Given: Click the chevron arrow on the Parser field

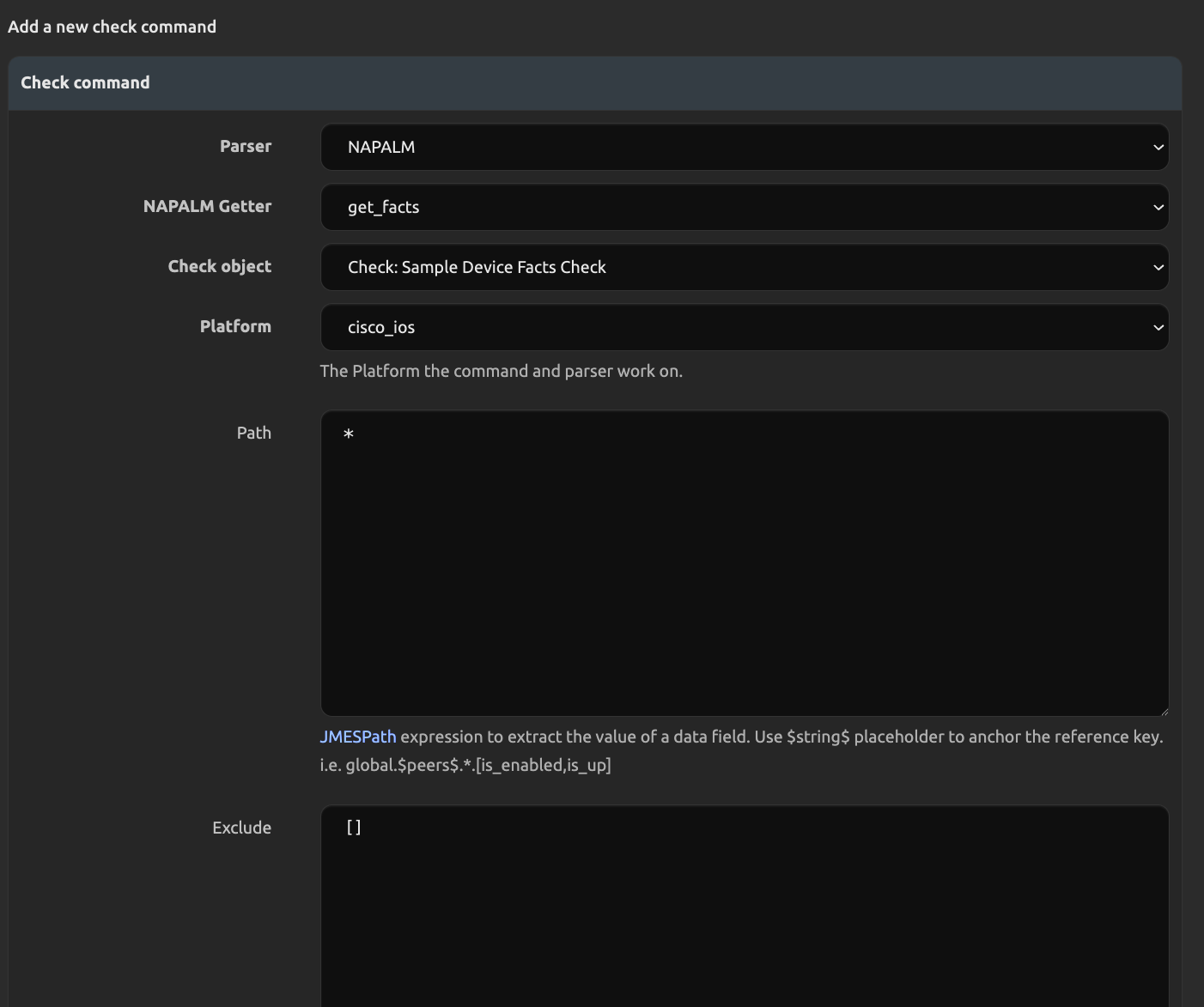Looking at the screenshot, I should tap(1158, 148).
